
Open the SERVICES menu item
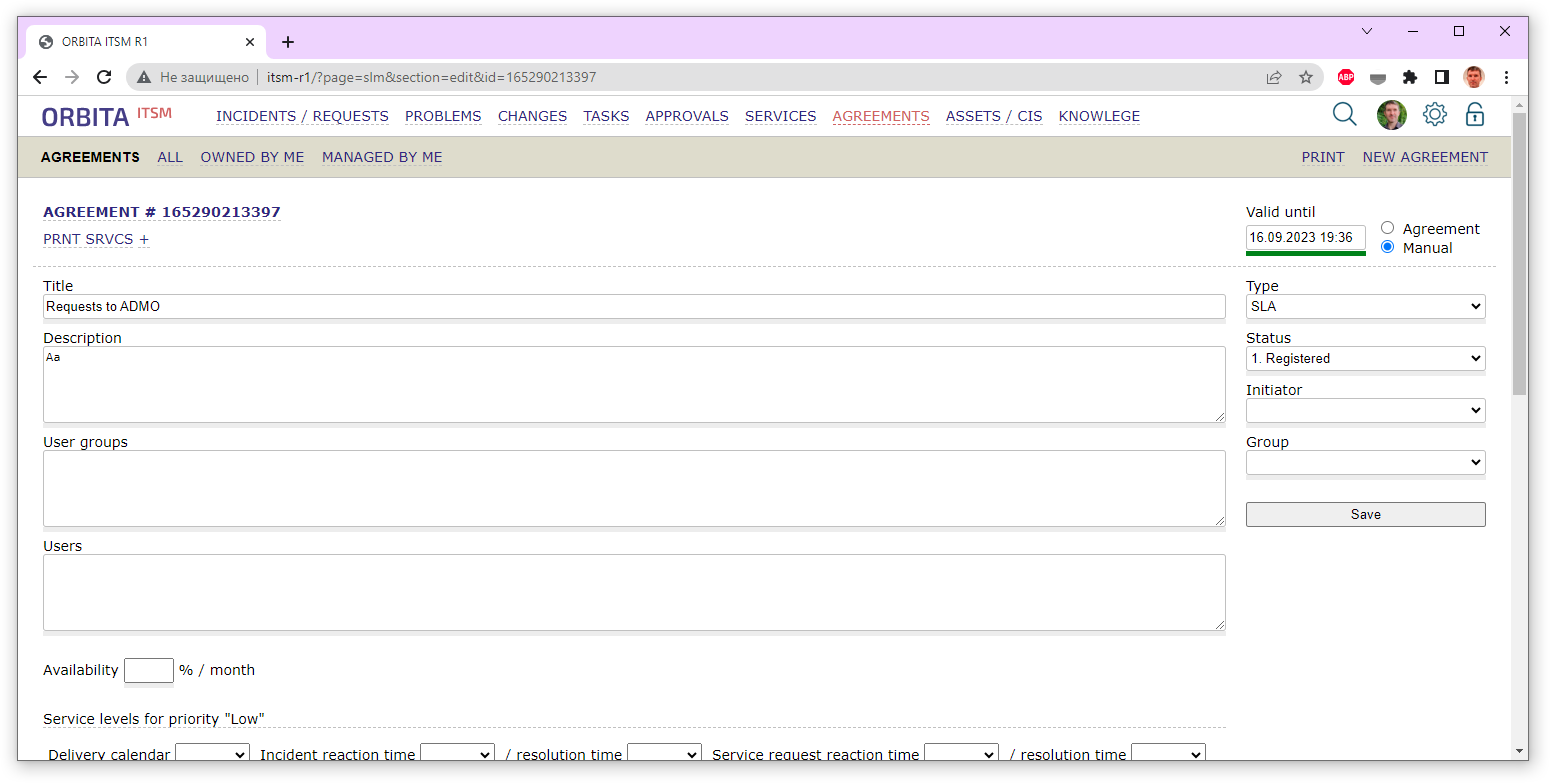coord(780,116)
